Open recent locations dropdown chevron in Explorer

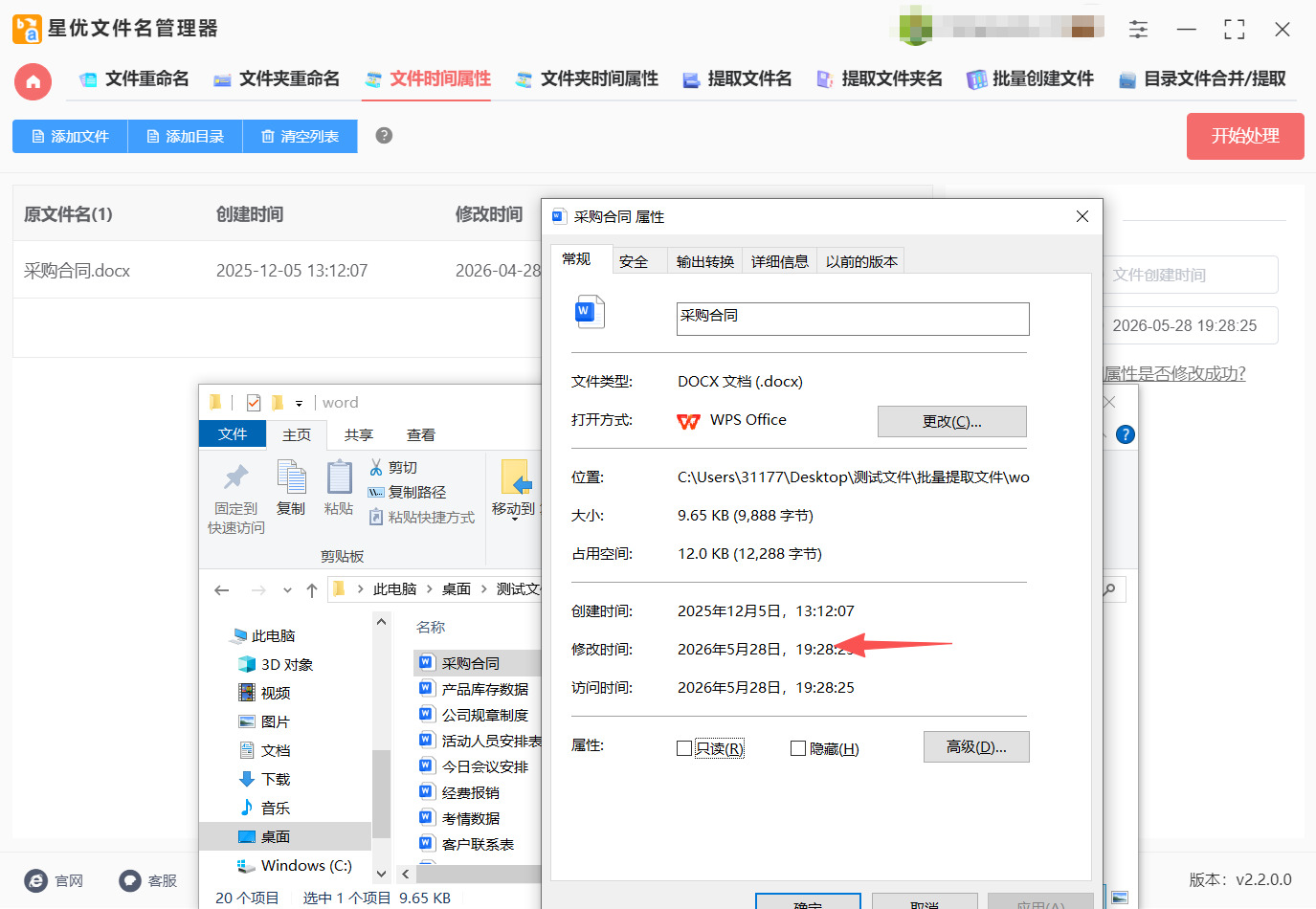point(287,590)
